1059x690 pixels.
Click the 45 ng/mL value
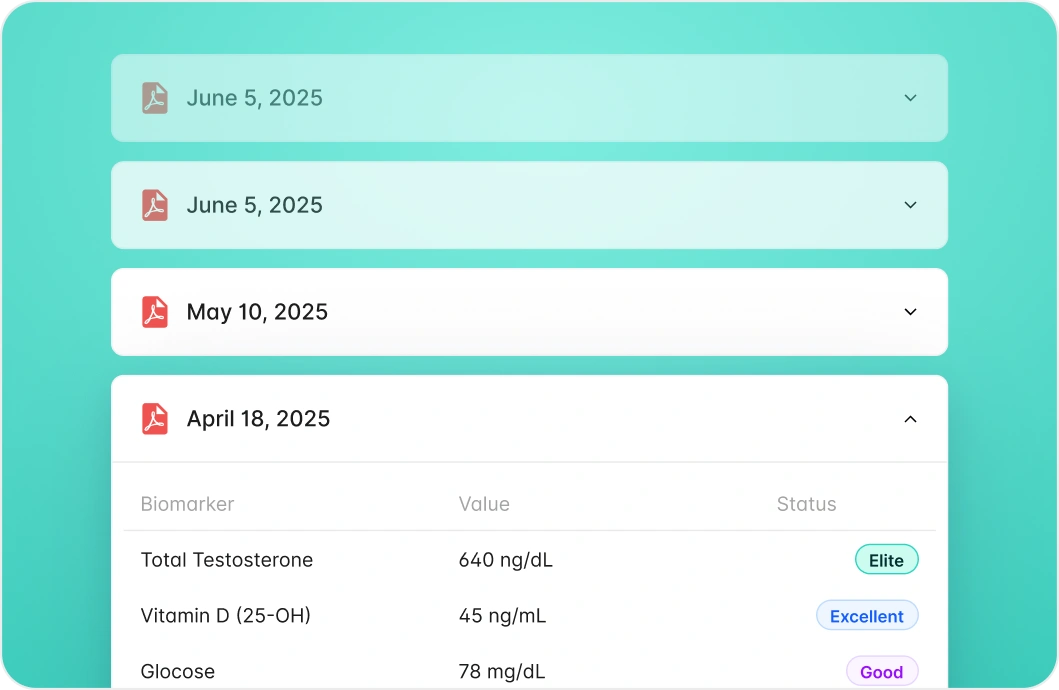coord(502,616)
